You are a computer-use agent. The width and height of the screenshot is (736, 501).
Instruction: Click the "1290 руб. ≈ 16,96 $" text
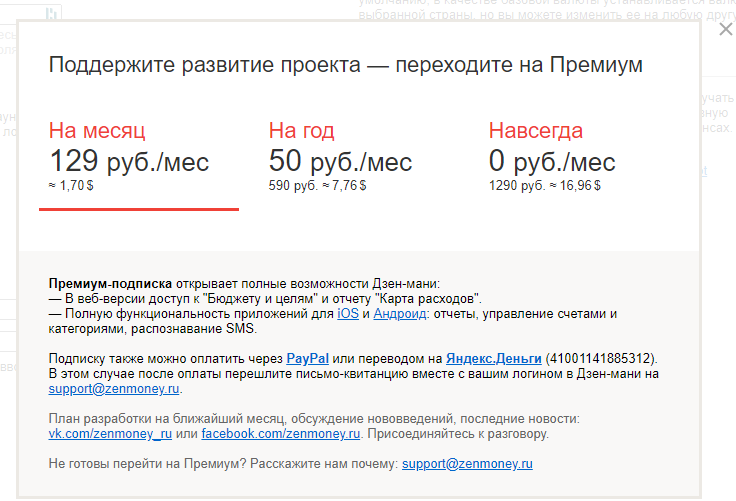click(544, 185)
